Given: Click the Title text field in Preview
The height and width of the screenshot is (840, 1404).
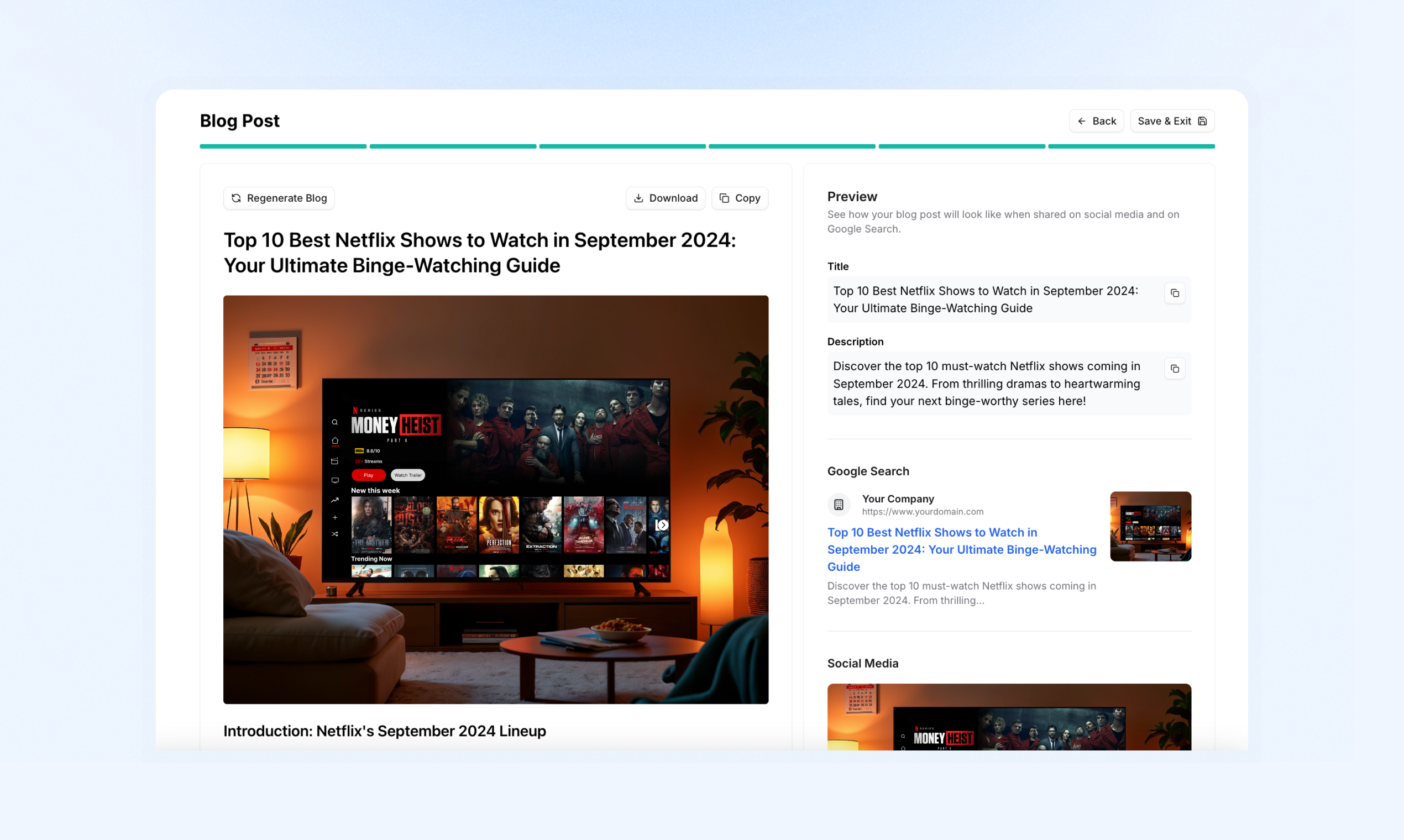Looking at the screenshot, I should pyautogui.click(x=986, y=300).
